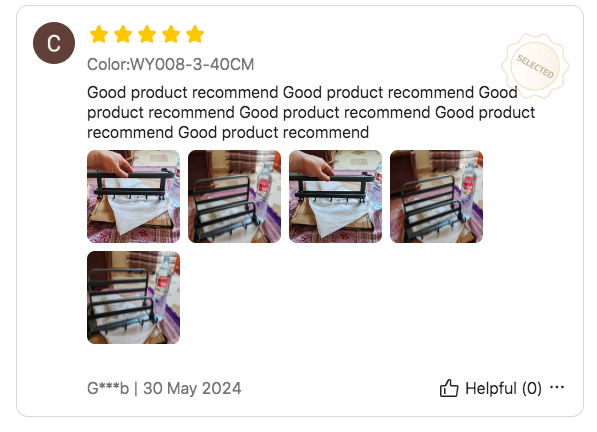Open the three-dot more options menu
Viewport: 597px width, 432px height.
point(557,387)
